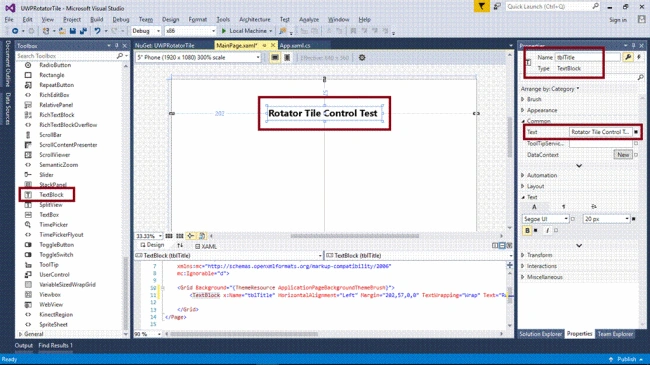Click the Search Toolbox input field
Screen dimensions: 650x365
point(66,56)
